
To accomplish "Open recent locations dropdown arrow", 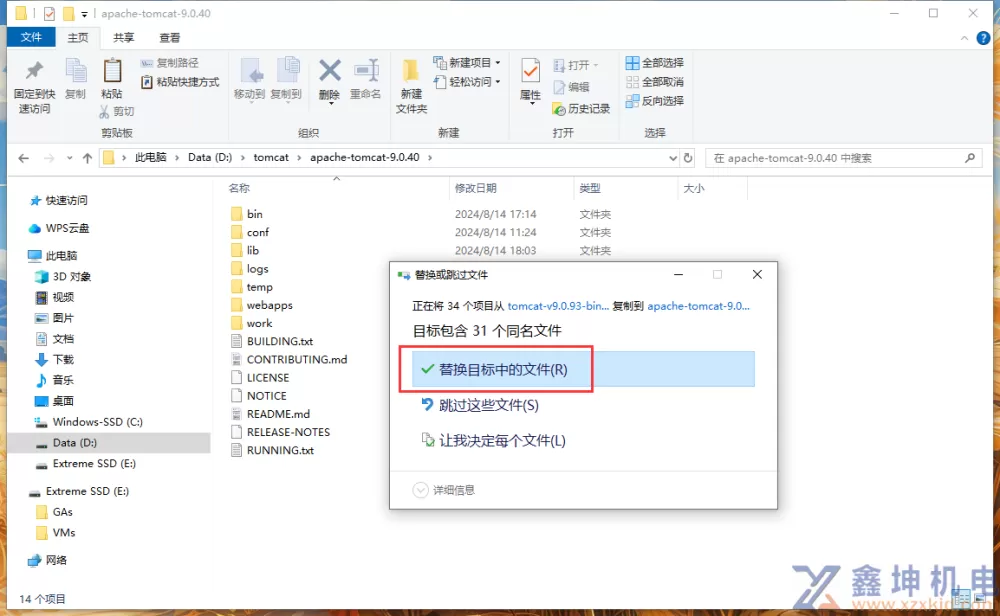I will pos(70,158).
